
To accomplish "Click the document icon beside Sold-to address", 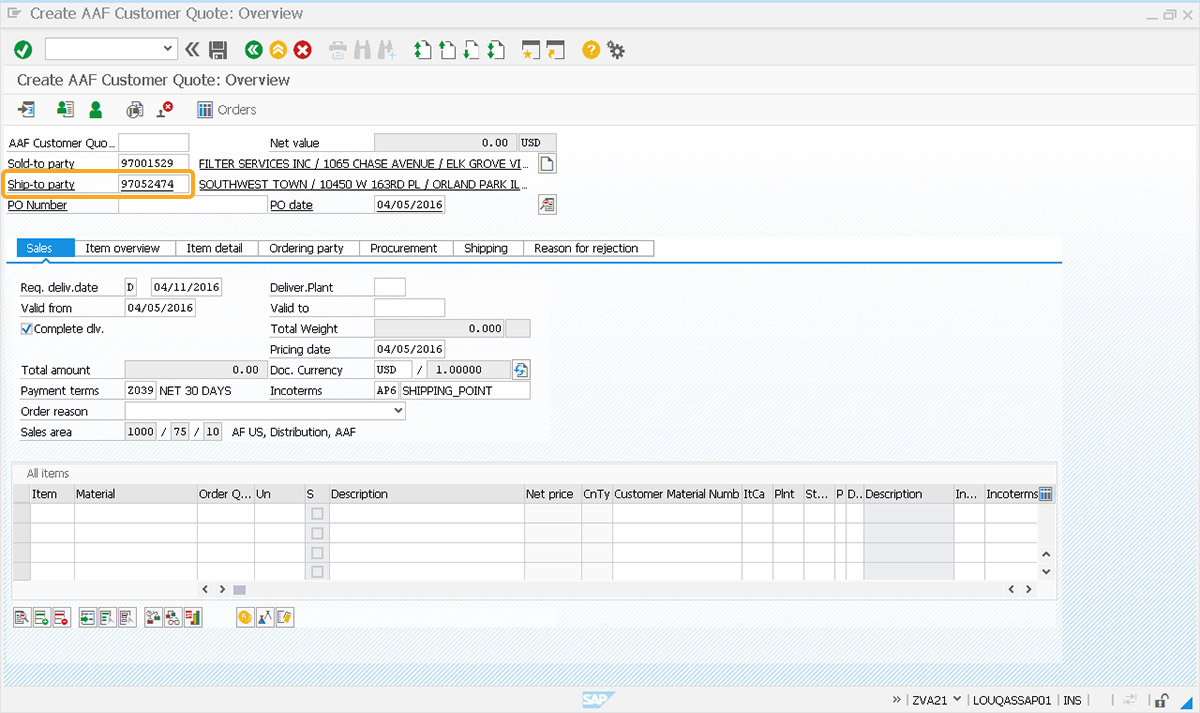I will pos(547,163).
